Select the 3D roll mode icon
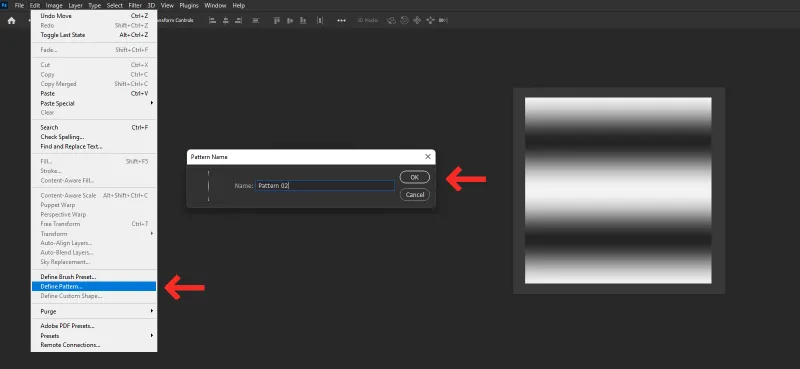Image resolution: width=800 pixels, height=369 pixels. tap(404, 20)
